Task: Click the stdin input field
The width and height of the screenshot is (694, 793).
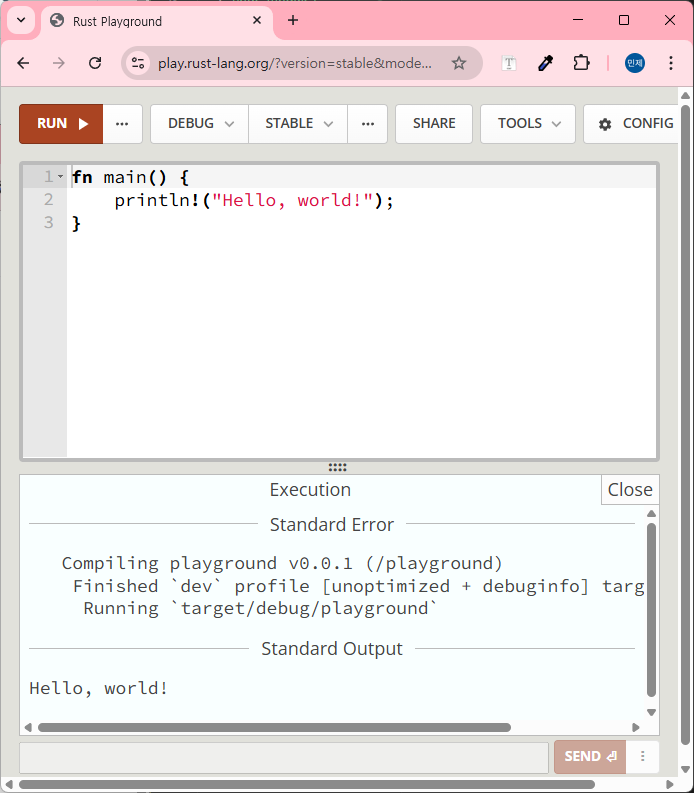Action: [x=284, y=758]
